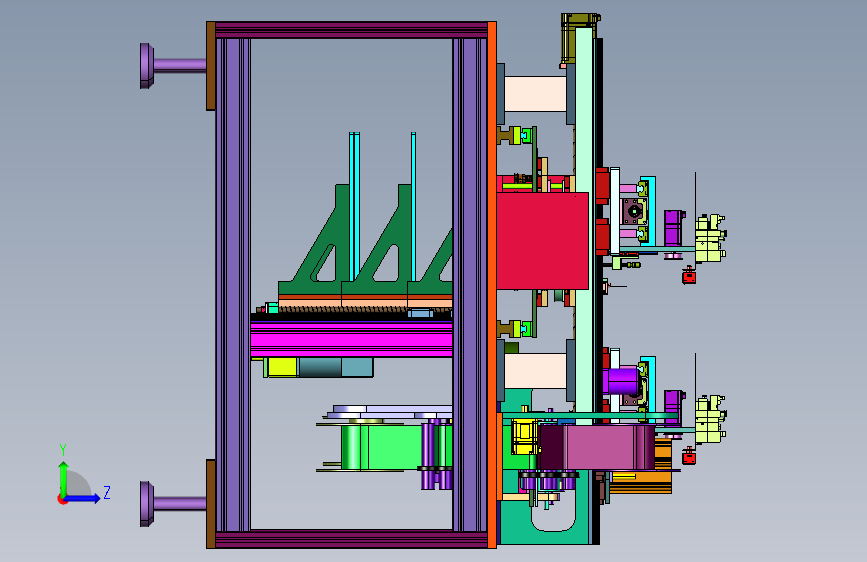
Task: Select the lower-left purple leveling foot
Action: pos(173,503)
